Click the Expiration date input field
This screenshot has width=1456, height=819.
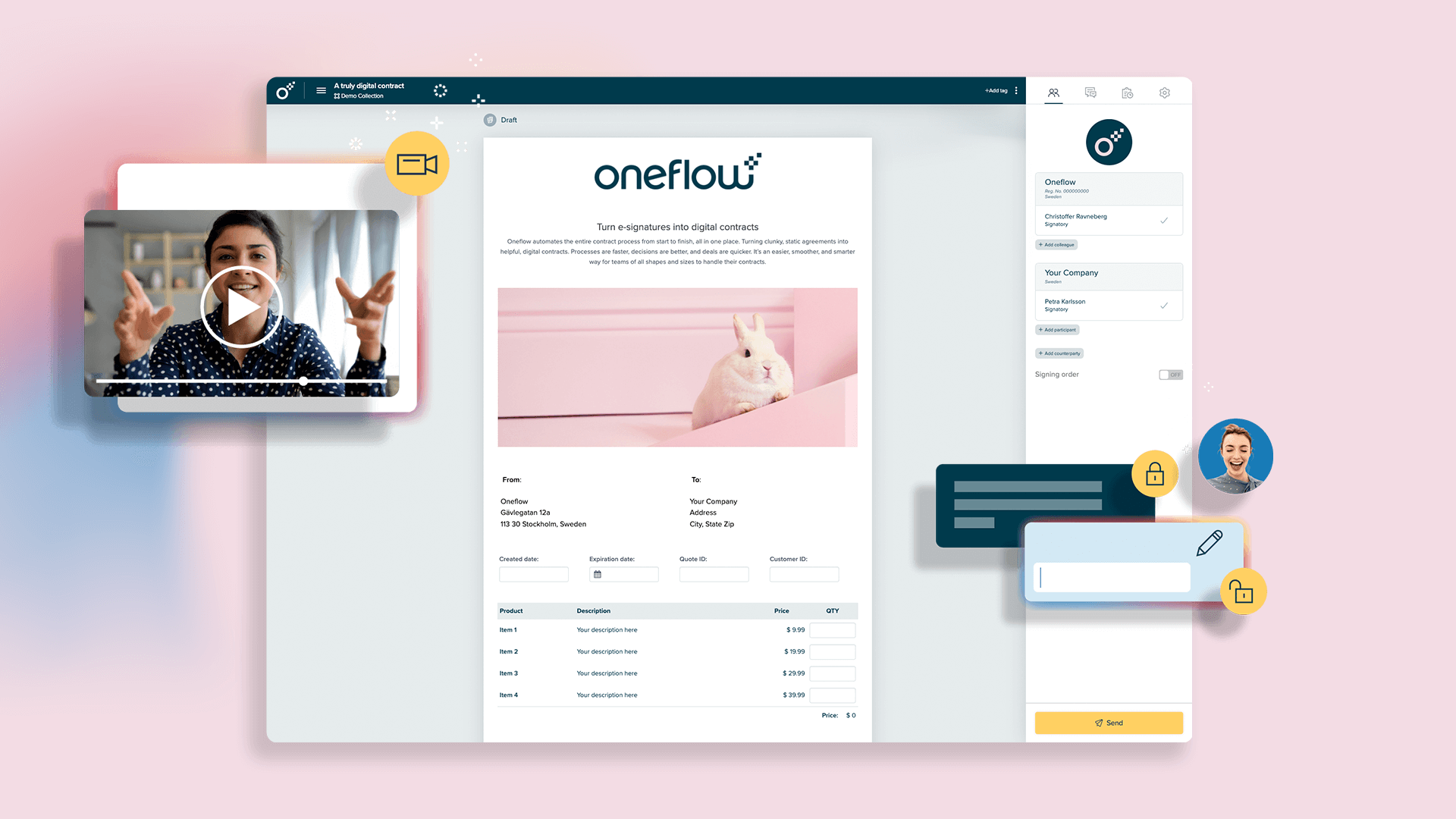pos(620,573)
